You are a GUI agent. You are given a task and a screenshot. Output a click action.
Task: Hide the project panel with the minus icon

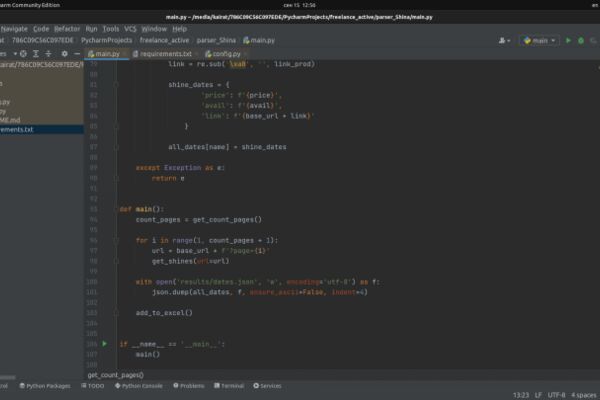77,54
